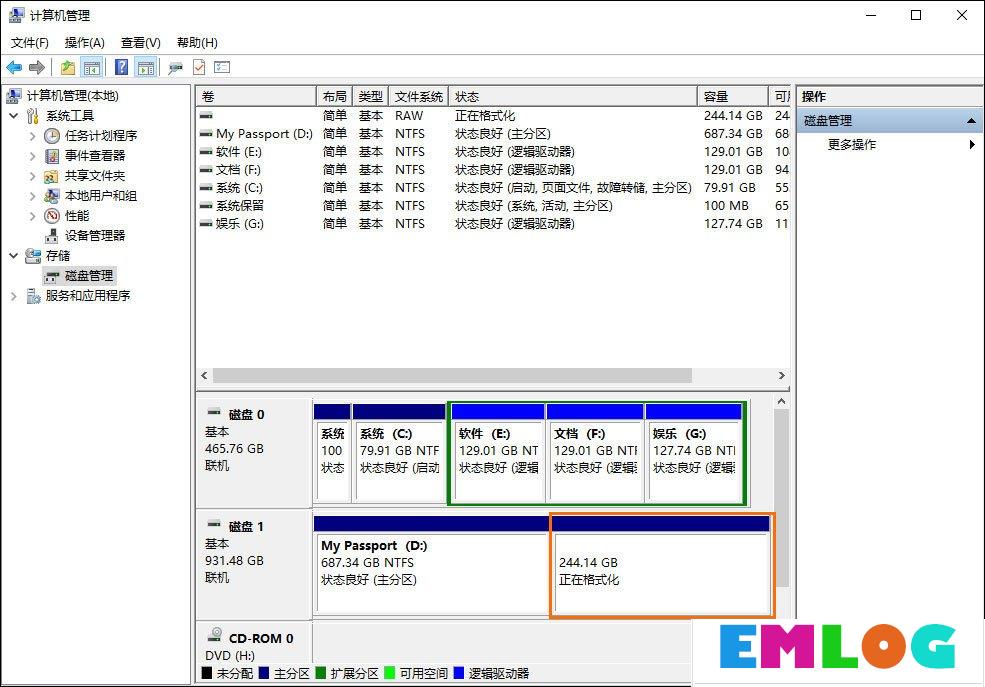Select the 系统 (C:) partition block on Disk 0

point(400,453)
